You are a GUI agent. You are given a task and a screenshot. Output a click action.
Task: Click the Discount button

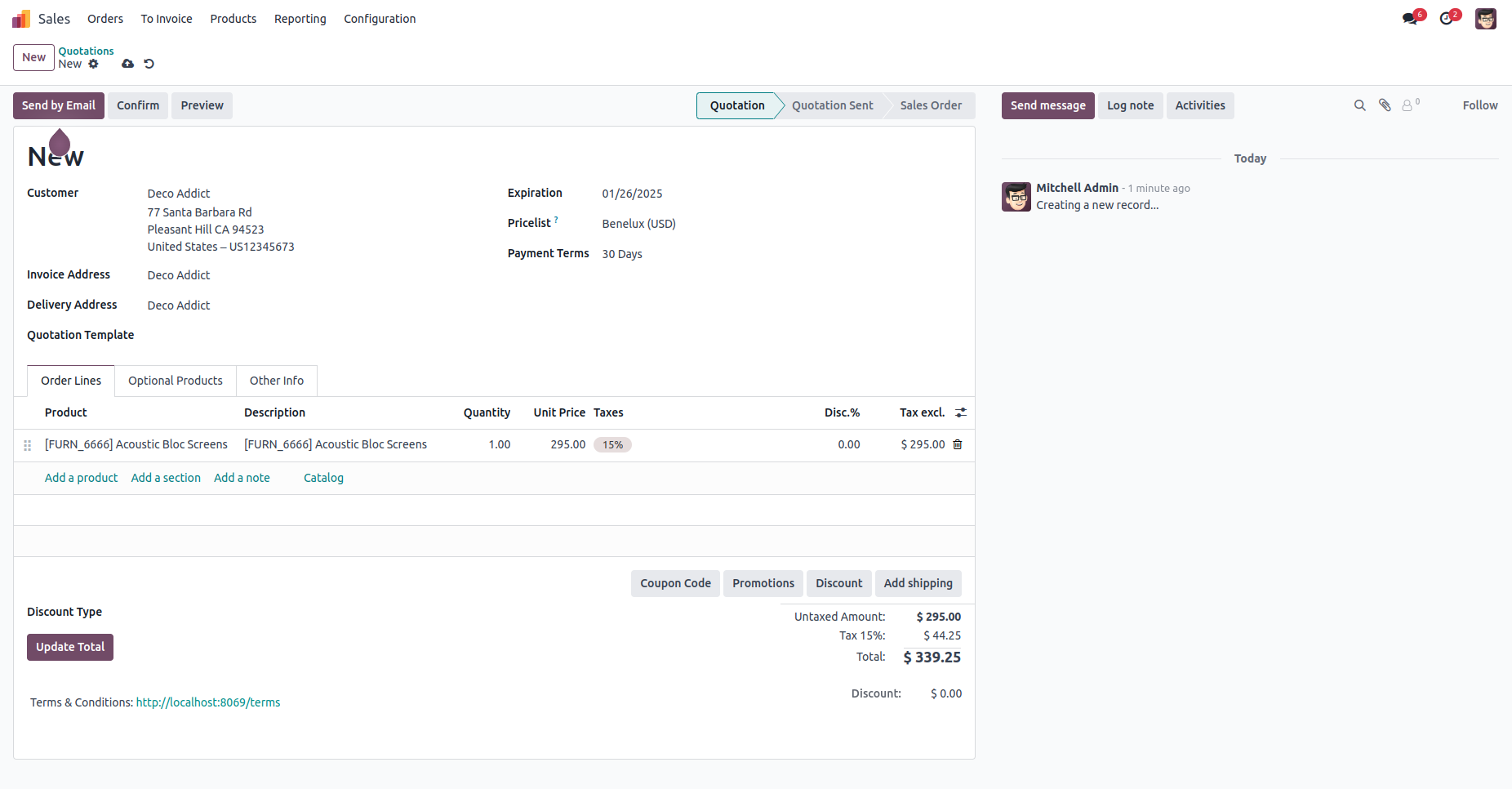click(x=839, y=583)
